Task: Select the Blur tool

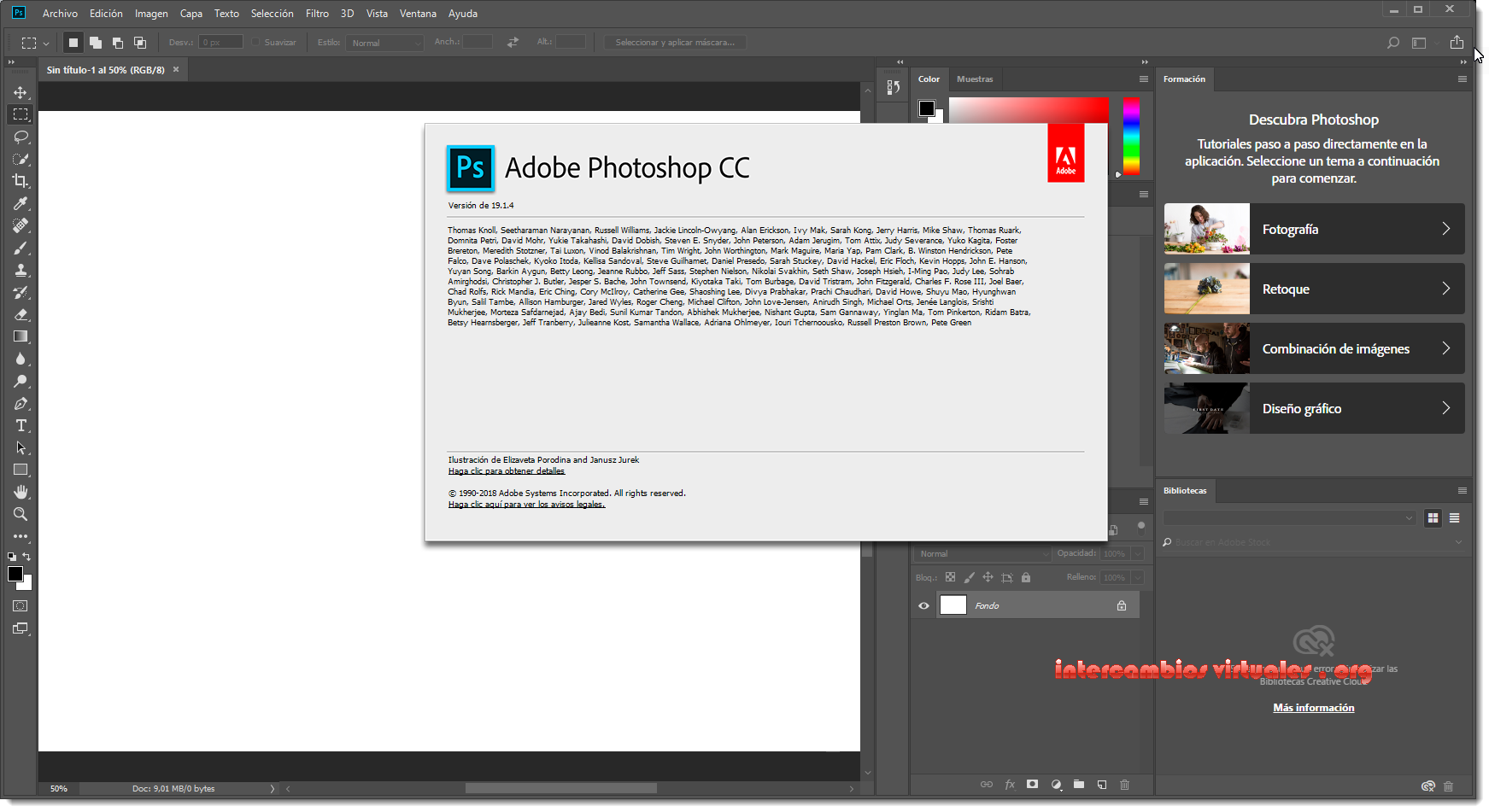Action: click(21, 359)
